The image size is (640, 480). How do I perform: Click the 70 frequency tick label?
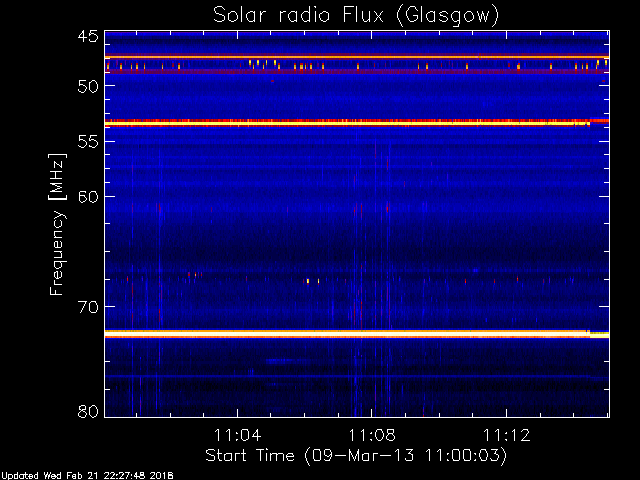click(88, 307)
